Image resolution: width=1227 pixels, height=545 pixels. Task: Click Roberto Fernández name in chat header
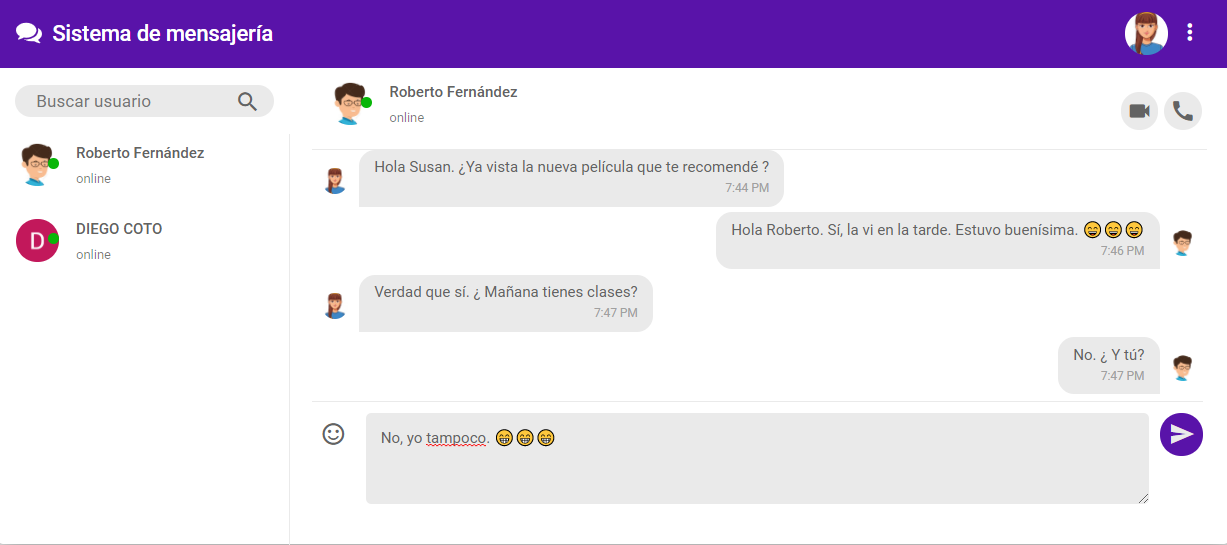click(453, 92)
